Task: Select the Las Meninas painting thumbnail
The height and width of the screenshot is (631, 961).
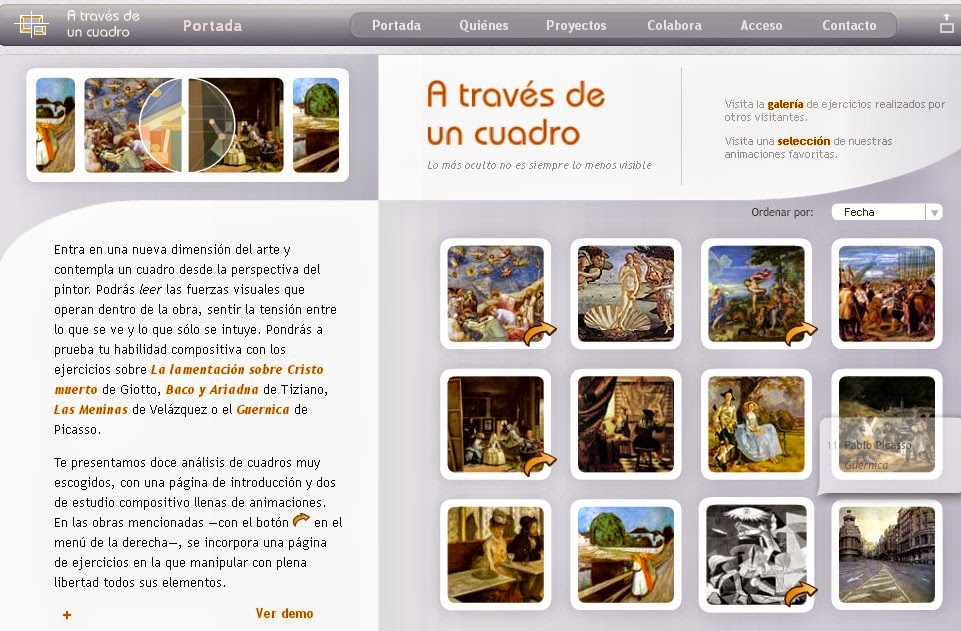Action: (495, 424)
